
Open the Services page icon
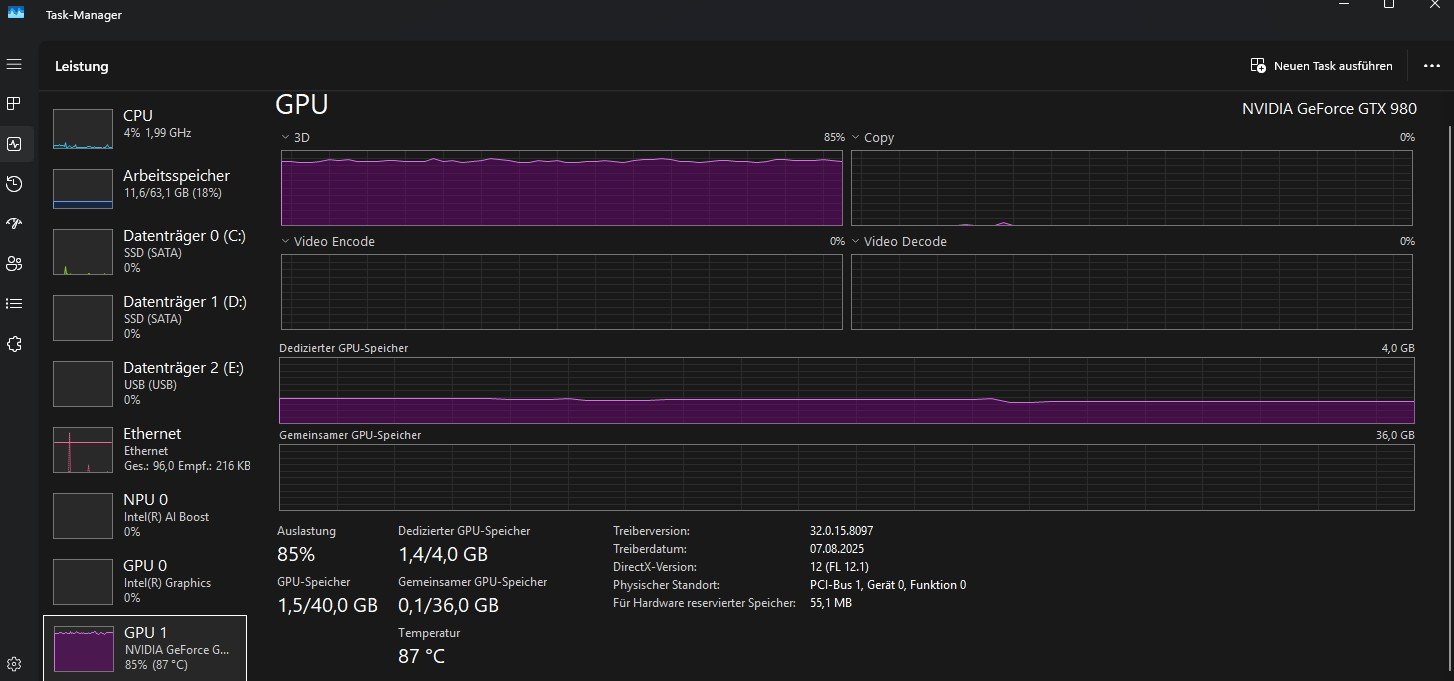click(x=14, y=343)
